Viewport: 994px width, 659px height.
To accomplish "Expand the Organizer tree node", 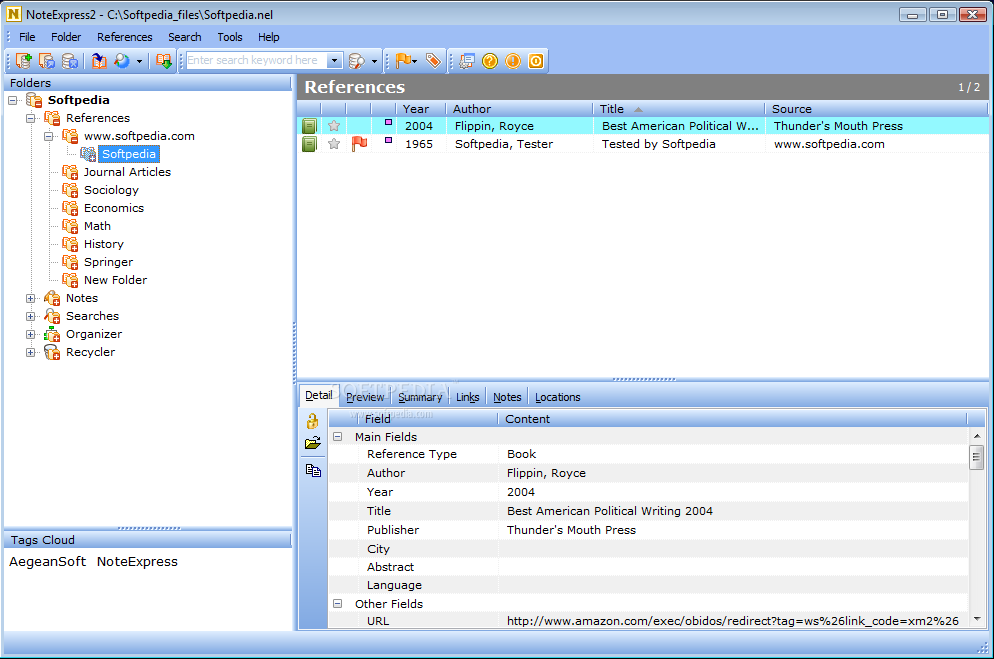I will [x=30, y=335].
